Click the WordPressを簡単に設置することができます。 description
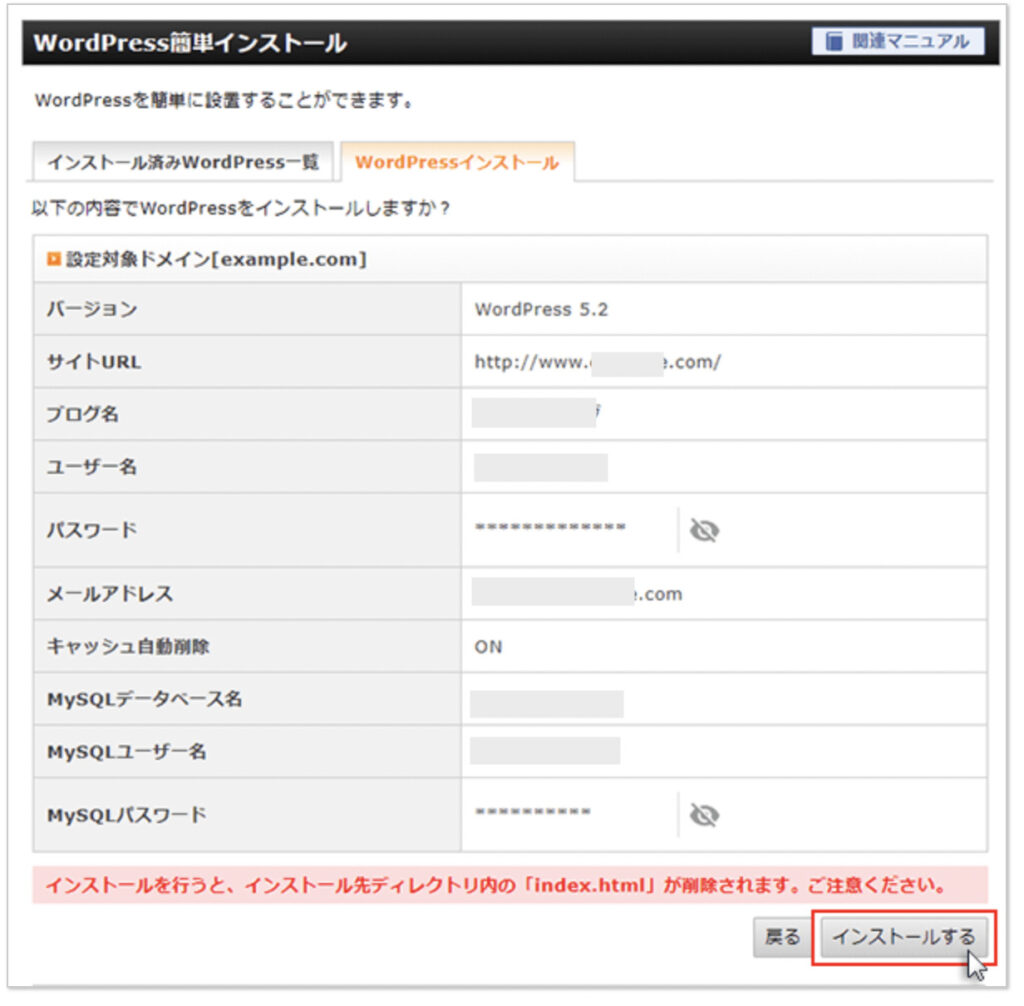The image size is (1024, 1006). click(224, 101)
